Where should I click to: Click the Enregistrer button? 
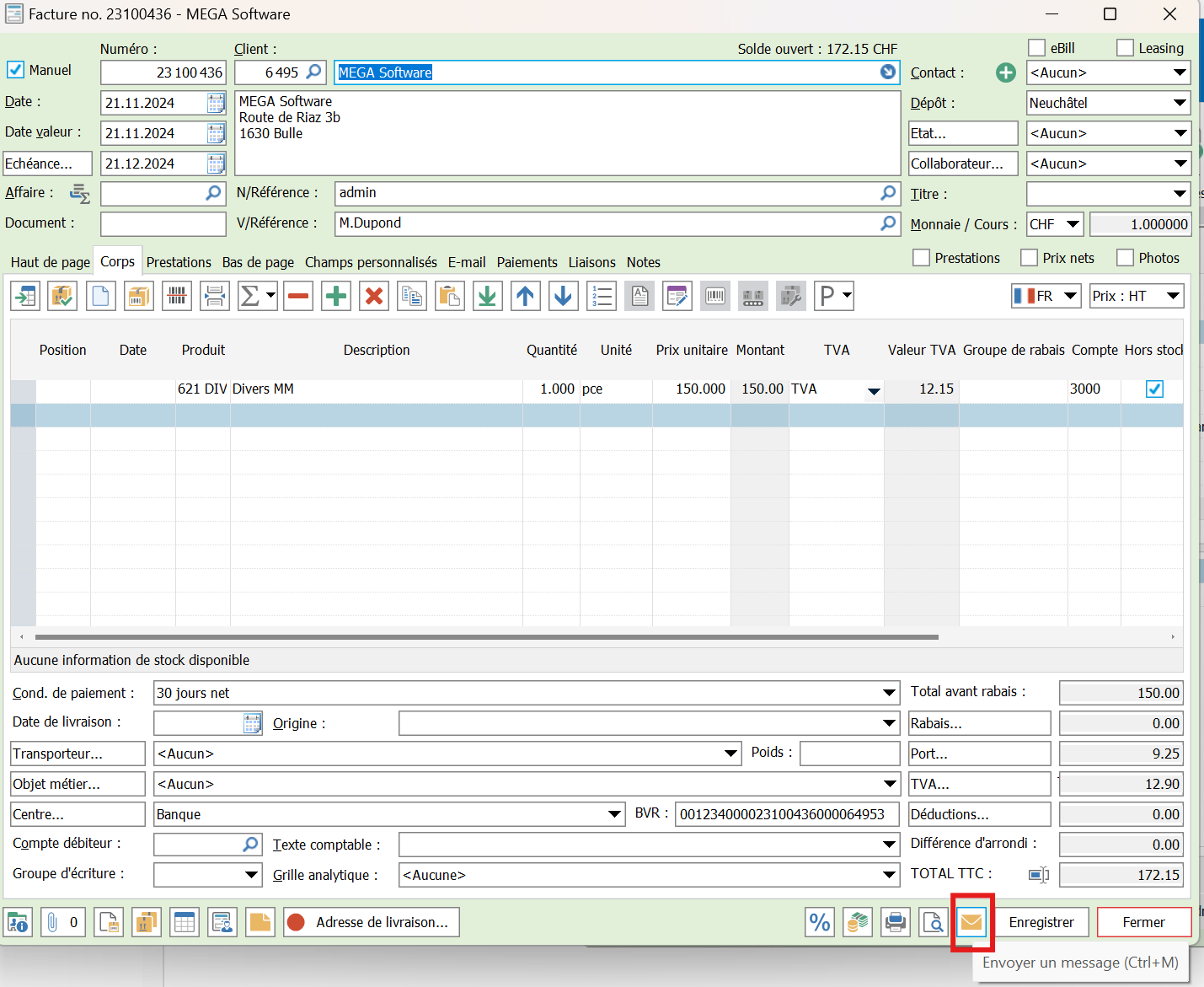[1041, 922]
